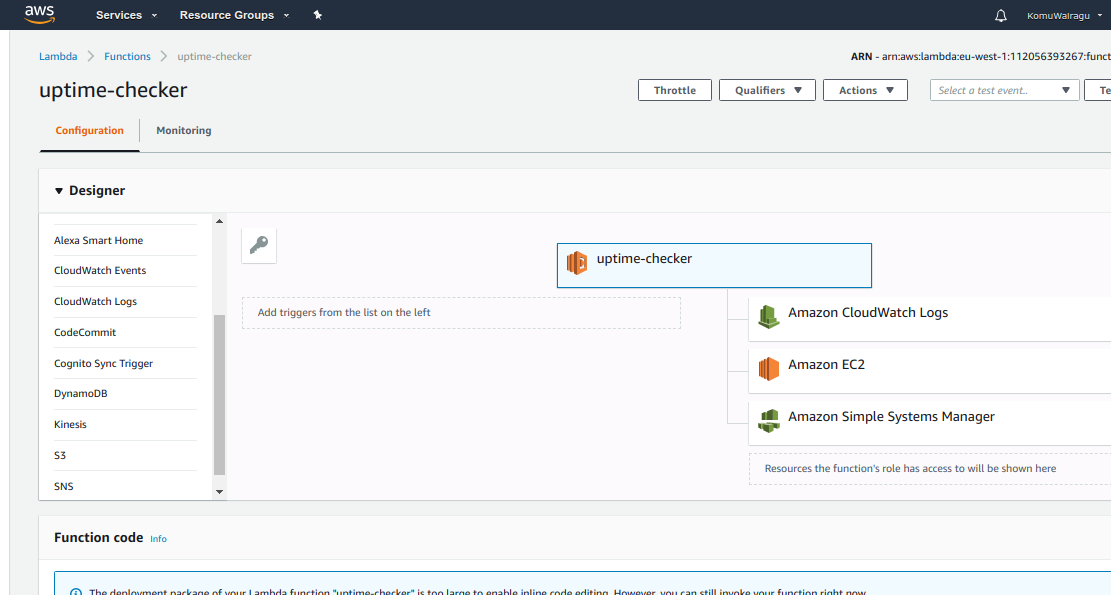The width and height of the screenshot is (1111, 595).
Task: Select the uptime-checker Lambda function icon
Action: 577,263
